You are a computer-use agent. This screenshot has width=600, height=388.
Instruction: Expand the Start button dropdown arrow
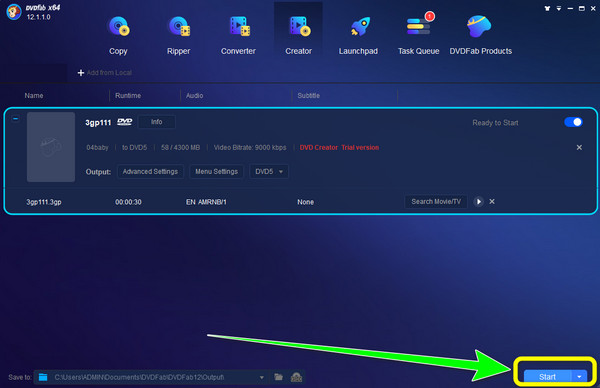579,377
